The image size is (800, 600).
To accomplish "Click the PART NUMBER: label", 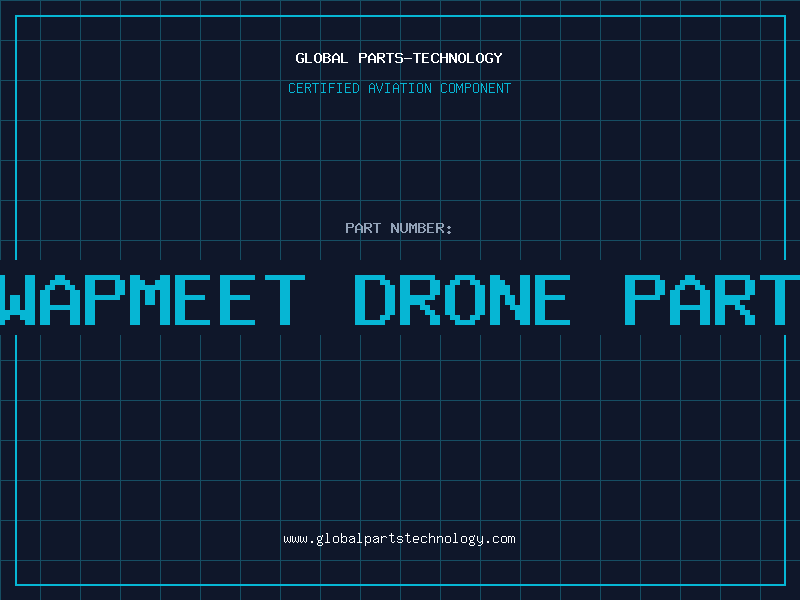I will point(398,228).
